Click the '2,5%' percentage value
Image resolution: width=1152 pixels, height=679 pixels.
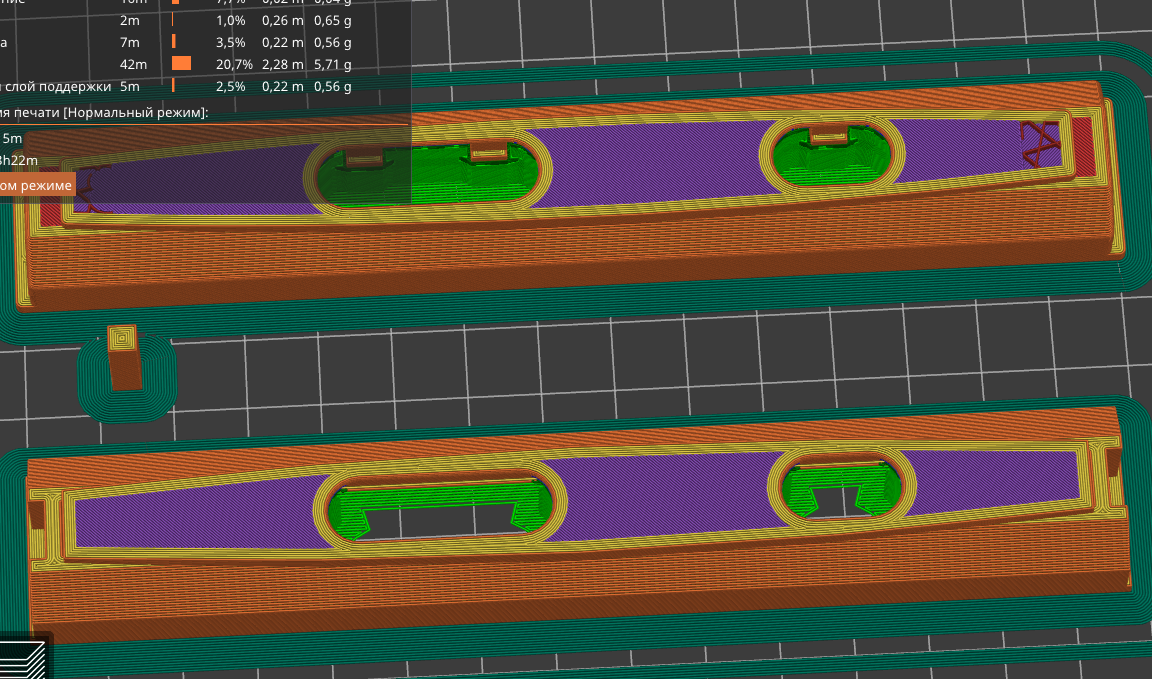point(231,86)
